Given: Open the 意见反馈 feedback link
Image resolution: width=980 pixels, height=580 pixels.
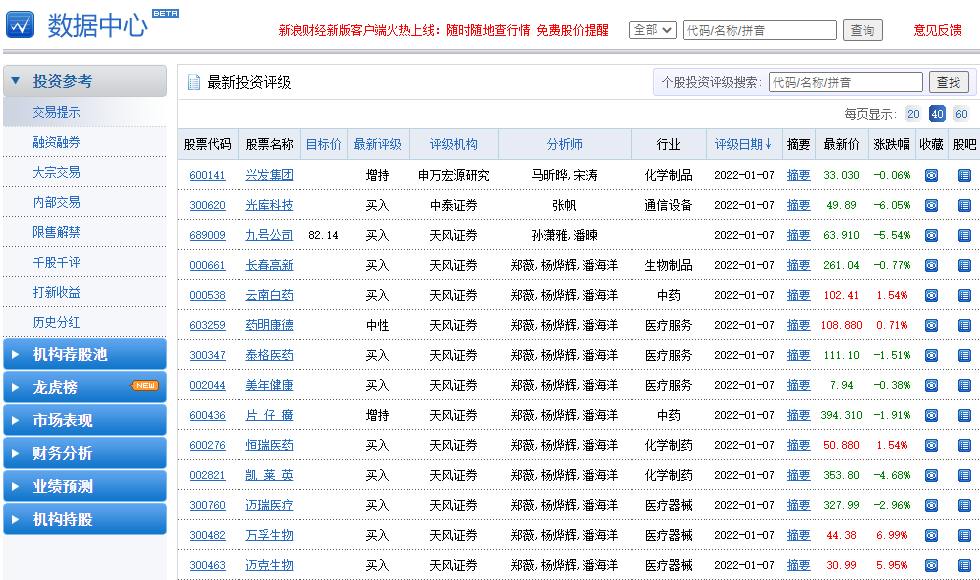Looking at the screenshot, I should (938, 30).
